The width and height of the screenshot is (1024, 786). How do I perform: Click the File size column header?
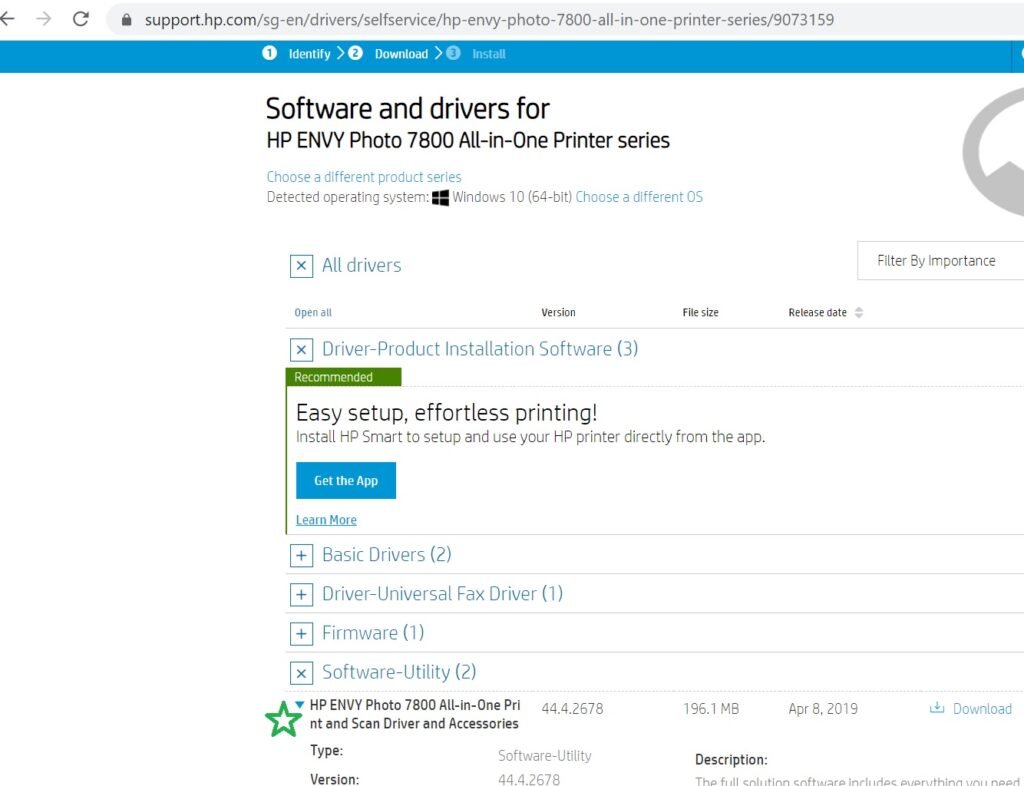point(700,313)
